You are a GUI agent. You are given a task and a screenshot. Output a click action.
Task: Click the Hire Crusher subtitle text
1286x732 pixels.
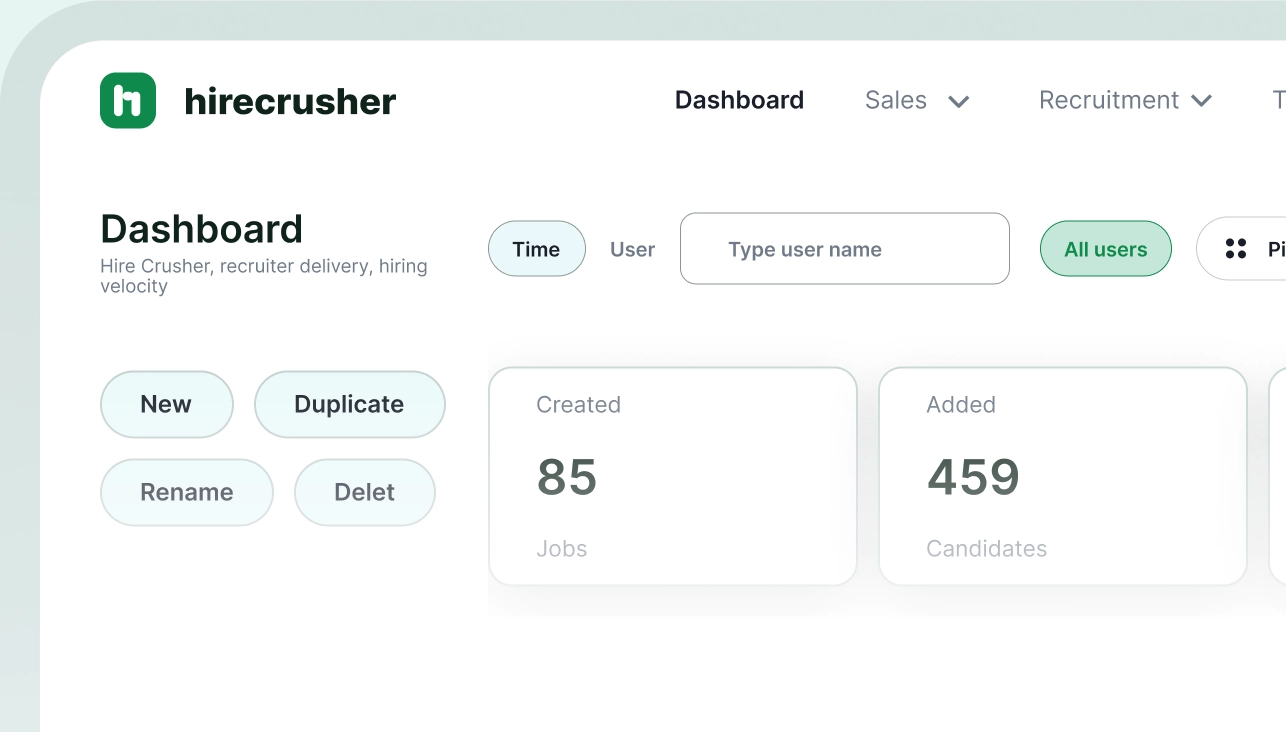click(x=263, y=276)
